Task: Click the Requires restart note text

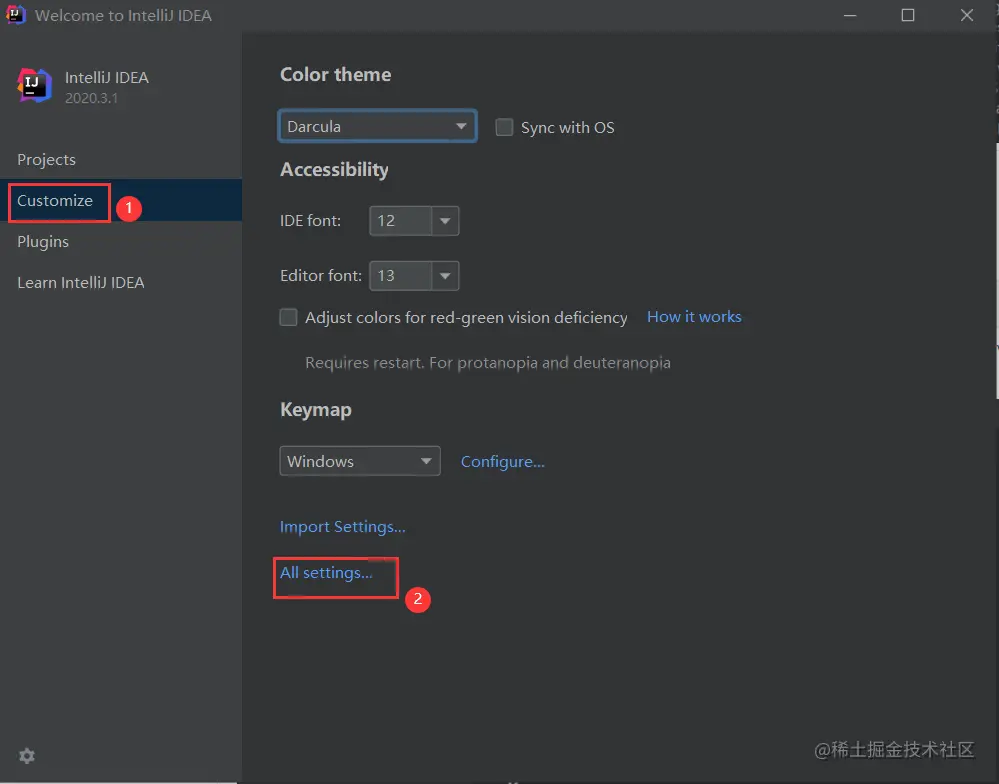Action: point(487,362)
